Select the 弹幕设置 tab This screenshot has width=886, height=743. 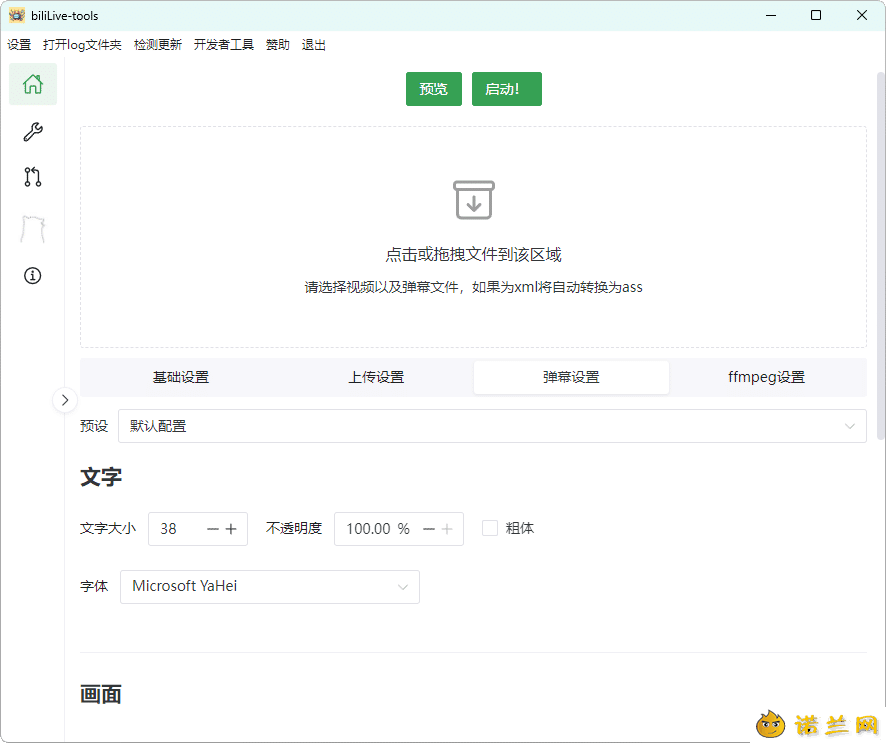[x=571, y=377]
